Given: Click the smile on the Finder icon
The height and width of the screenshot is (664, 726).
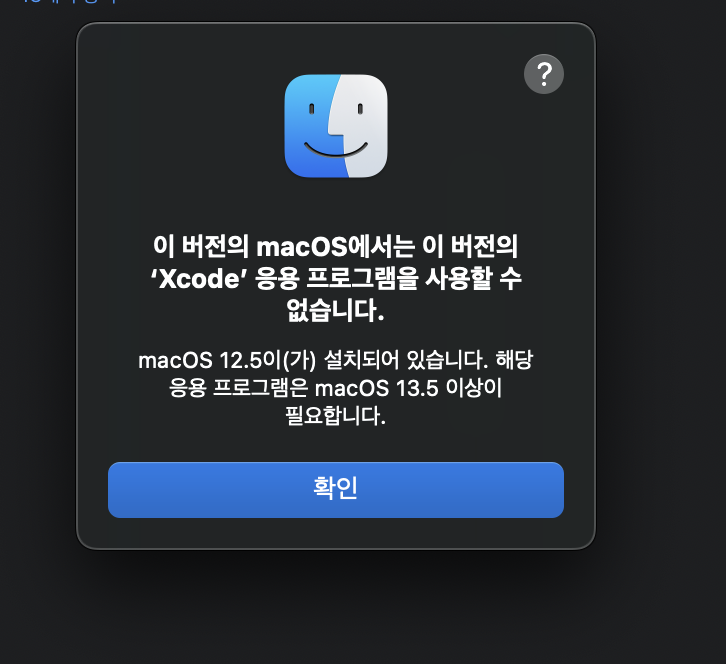Looking at the screenshot, I should pos(336,149).
